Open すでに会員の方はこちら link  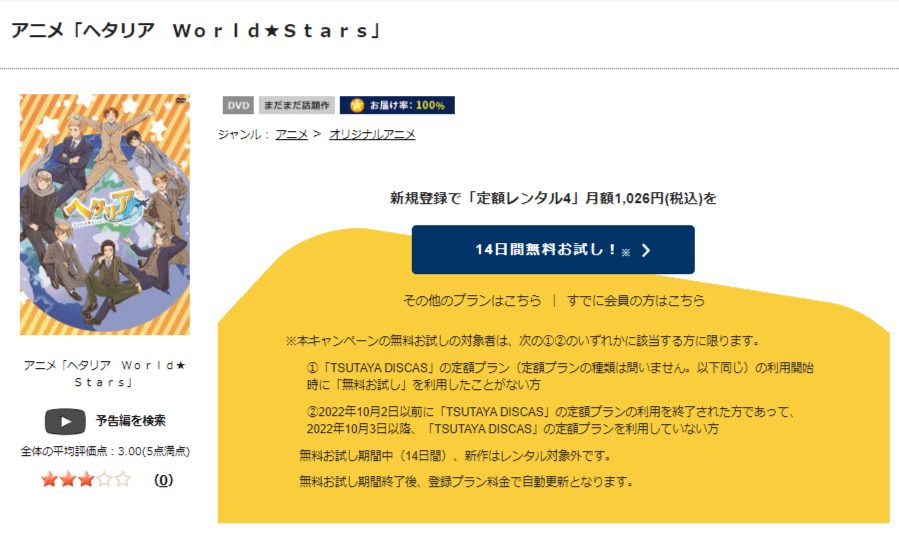pos(636,301)
